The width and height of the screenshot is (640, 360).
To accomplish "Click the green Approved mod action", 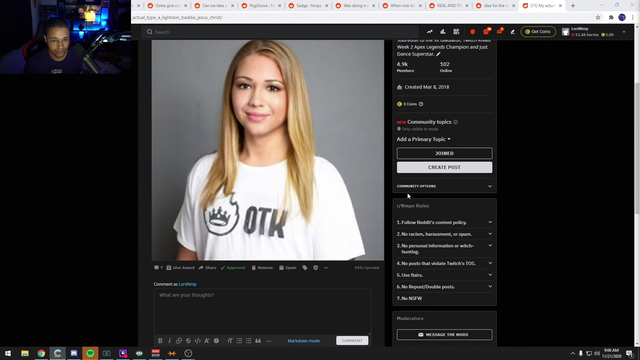I will coord(233,268).
